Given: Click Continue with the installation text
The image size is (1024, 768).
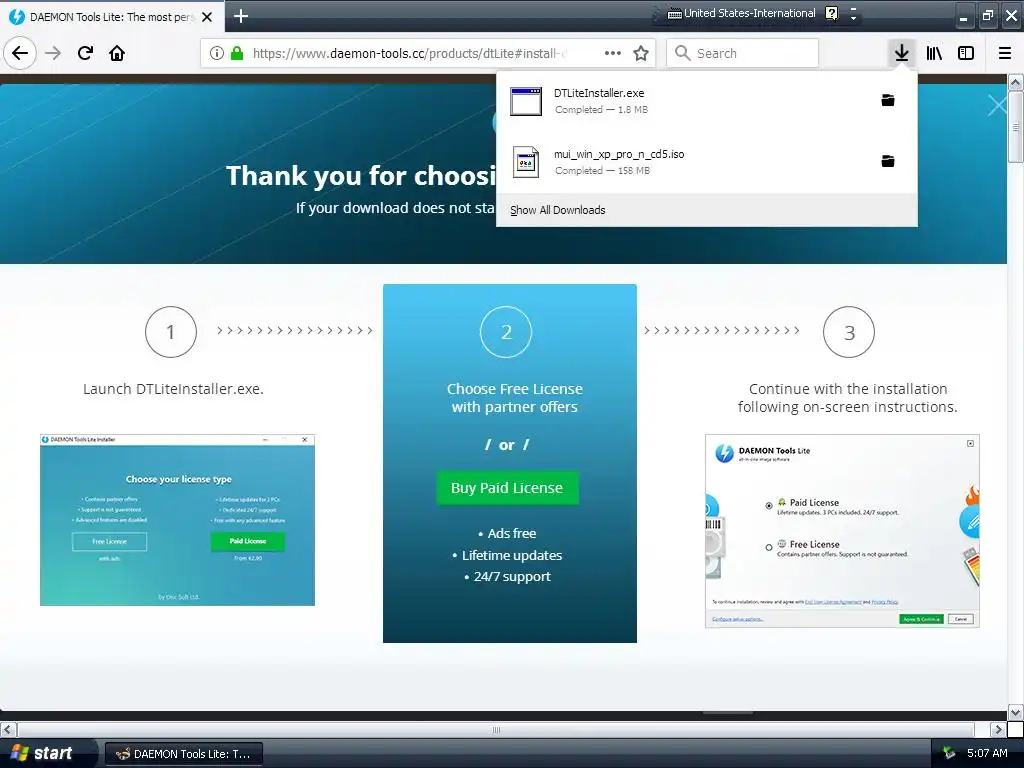Looking at the screenshot, I should [x=848, y=398].
